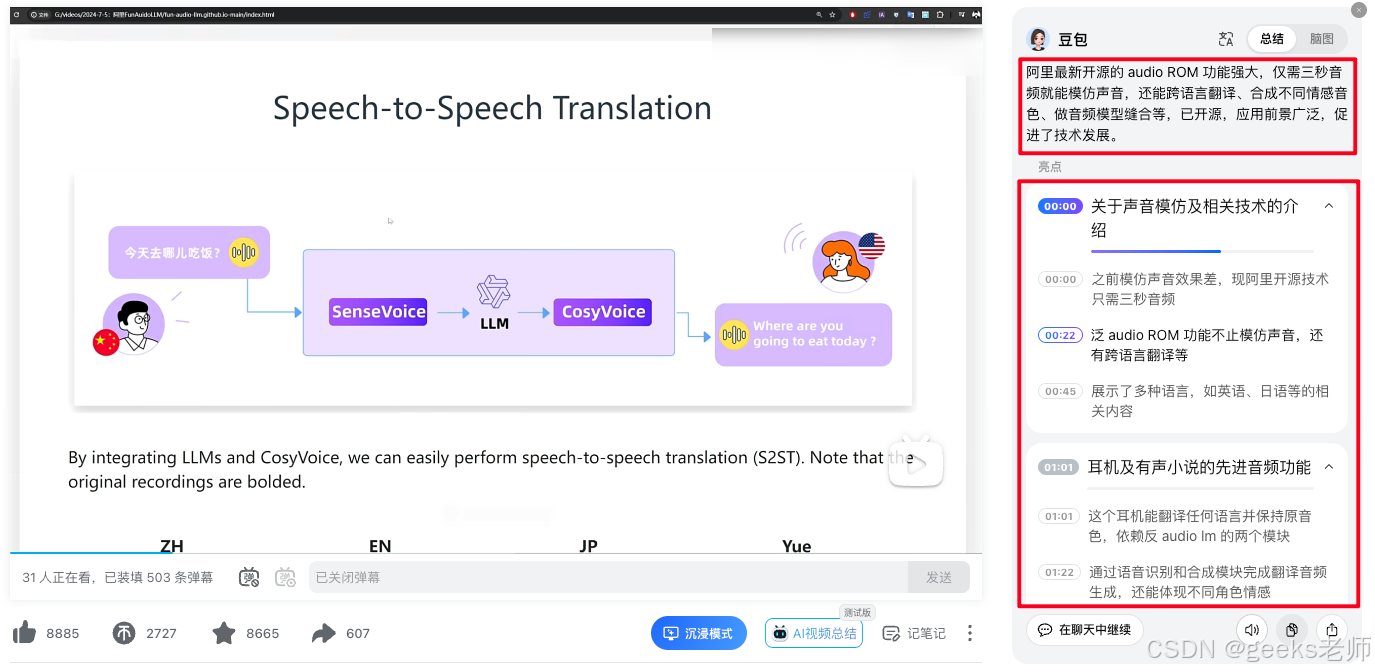Click the browser reload icon
1375x672 pixels.
[16, 15]
